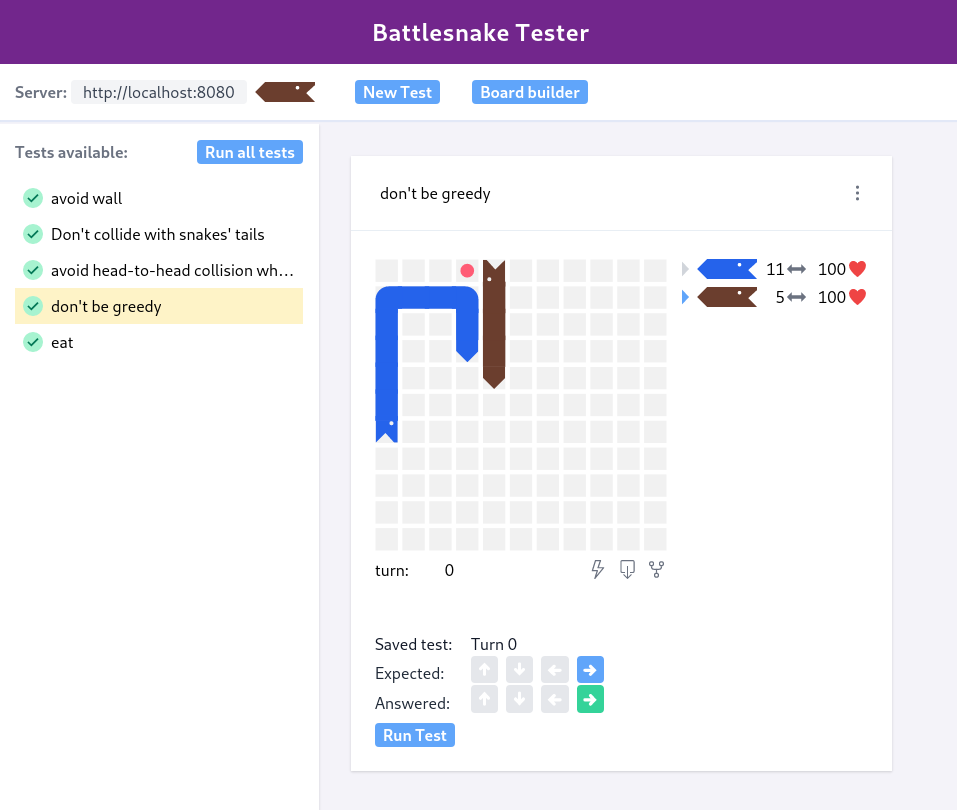Expand triangle marker beside blue snake
957x810 pixels.
[685, 269]
